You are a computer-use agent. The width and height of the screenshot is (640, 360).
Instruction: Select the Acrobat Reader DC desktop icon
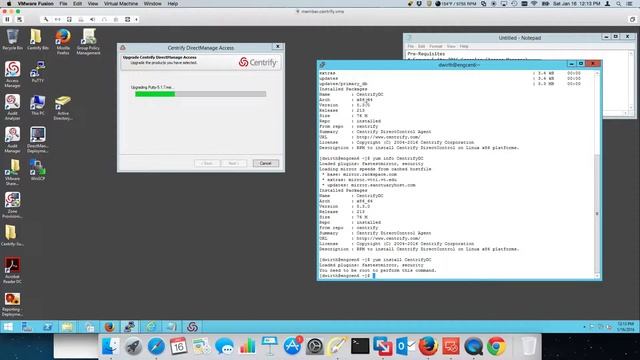pyautogui.click(x=12, y=270)
